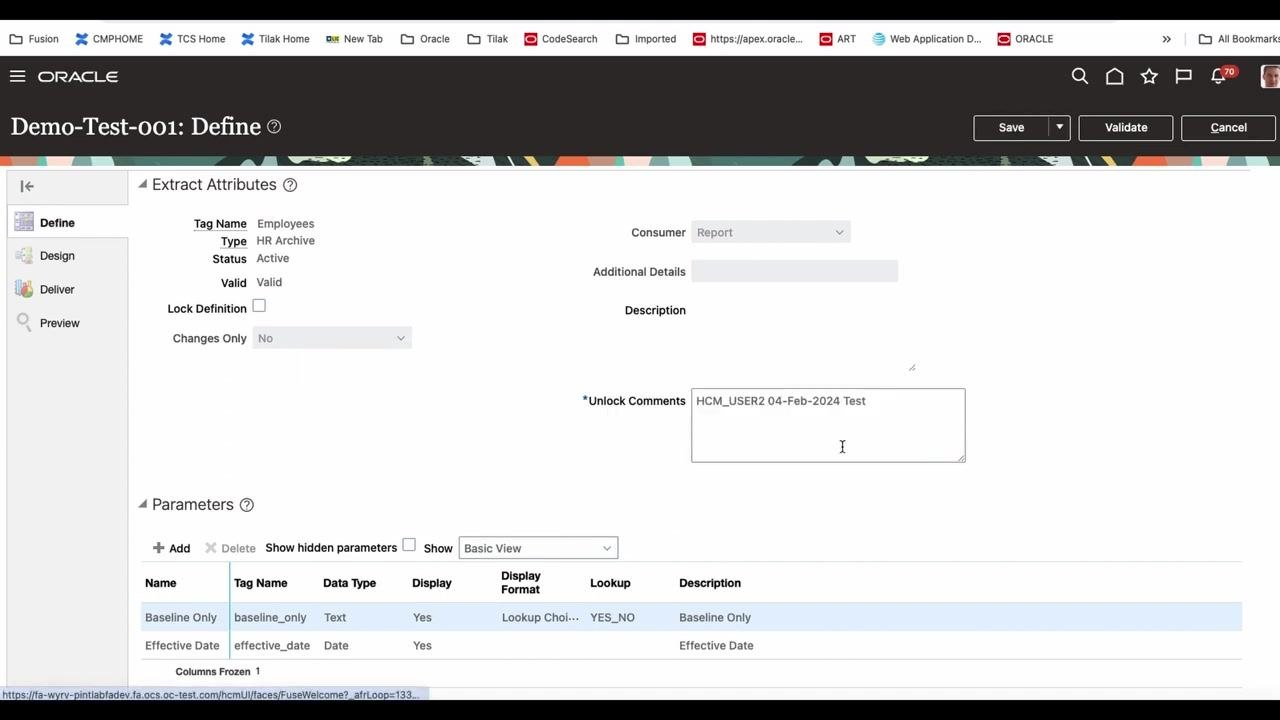Click the Additional Details field
The height and width of the screenshot is (720, 1280).
pos(794,271)
